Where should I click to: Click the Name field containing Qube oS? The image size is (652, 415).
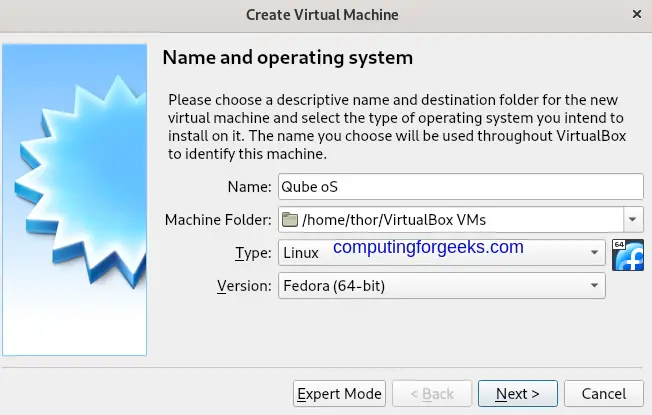click(461, 187)
